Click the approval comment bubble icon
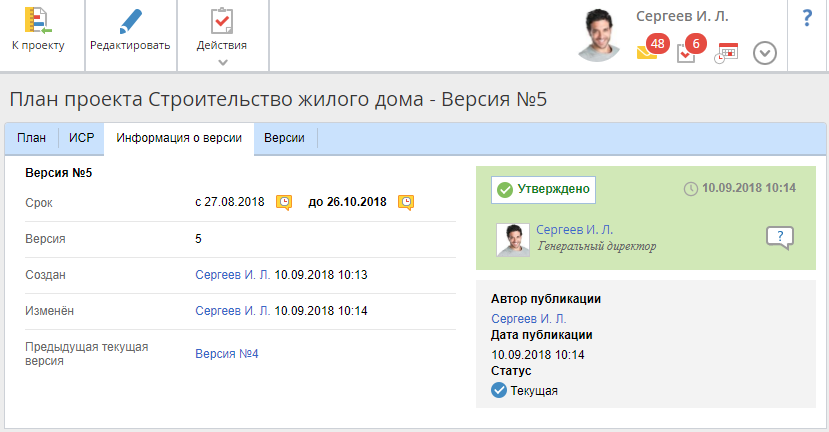The image size is (829, 432). (x=779, y=238)
